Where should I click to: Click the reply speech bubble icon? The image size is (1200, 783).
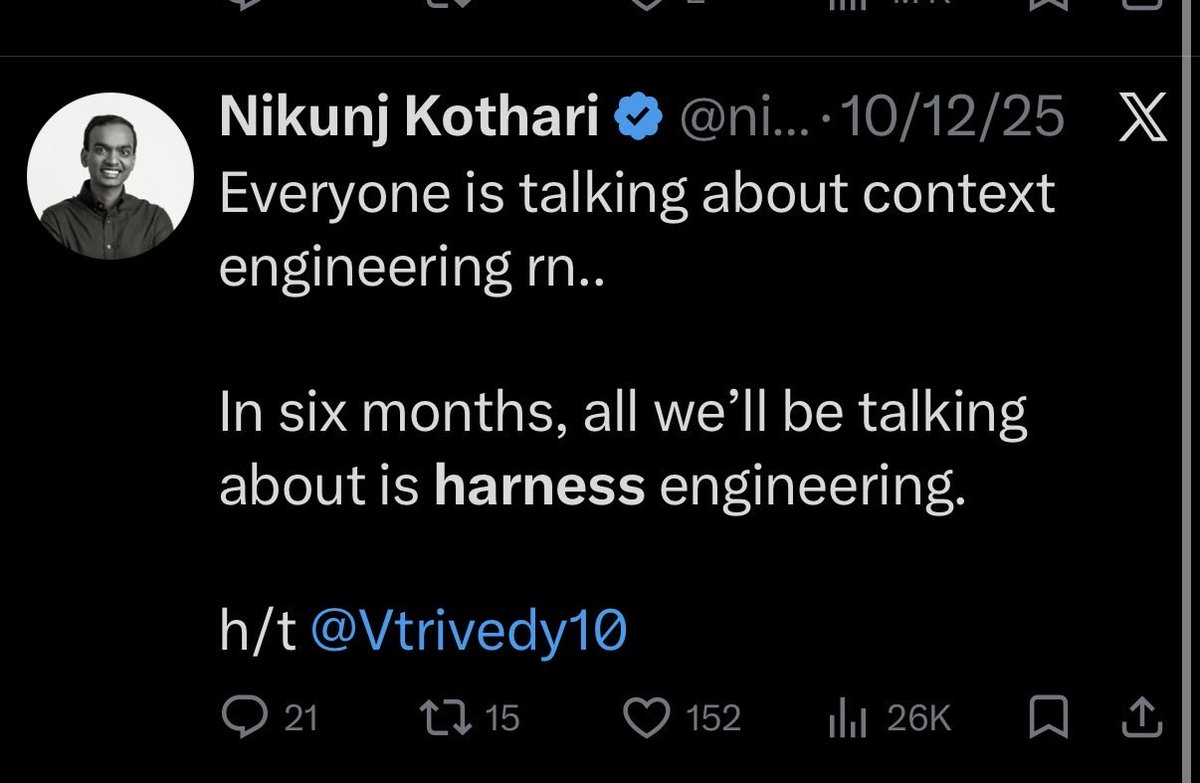point(238,717)
